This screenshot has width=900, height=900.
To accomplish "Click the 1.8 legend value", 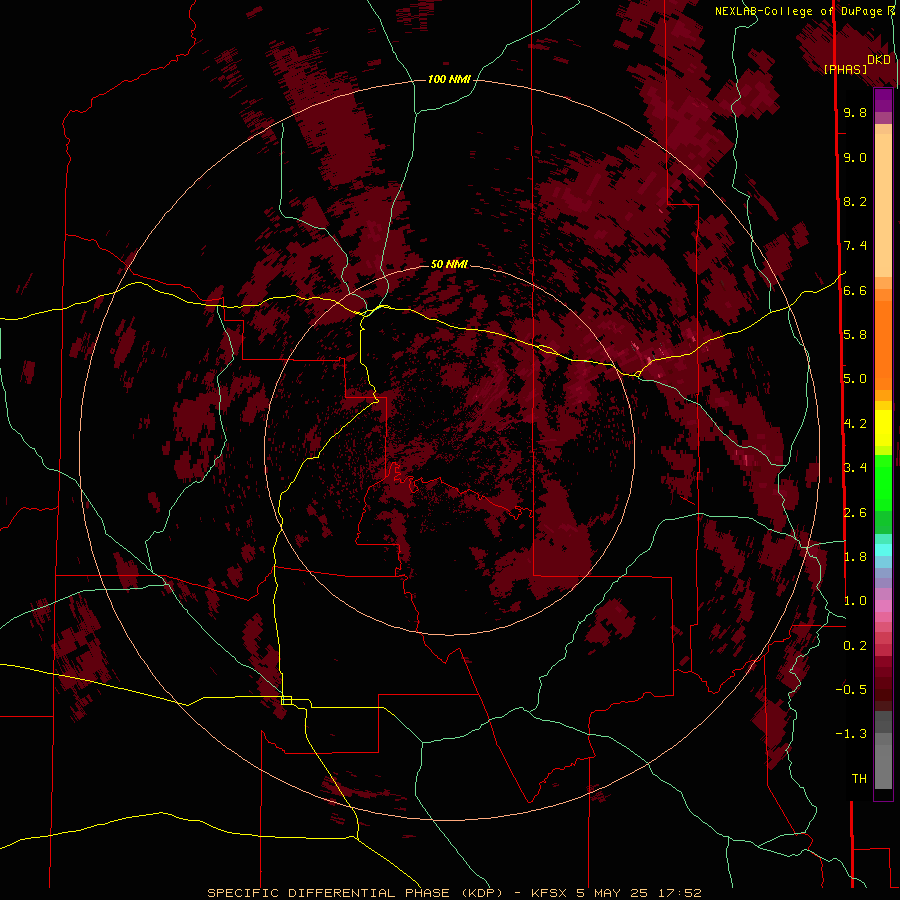I will [x=855, y=557].
